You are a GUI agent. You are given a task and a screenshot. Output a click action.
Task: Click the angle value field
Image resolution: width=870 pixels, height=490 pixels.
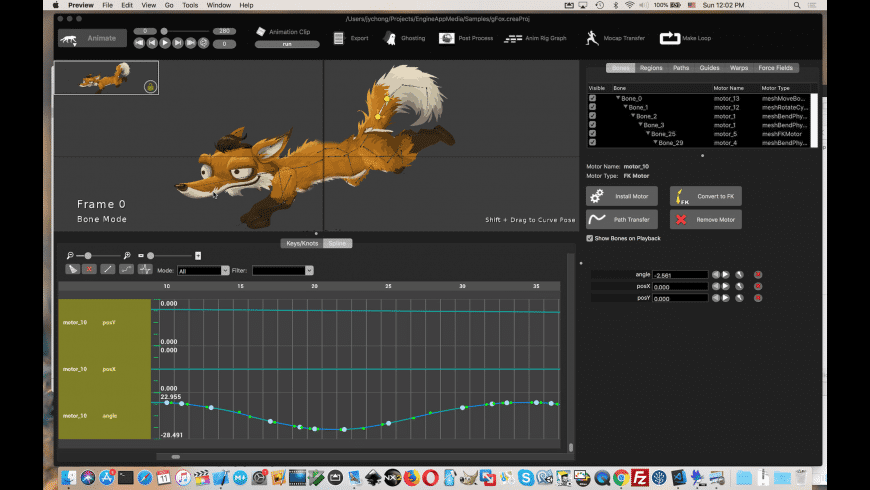[680, 275]
